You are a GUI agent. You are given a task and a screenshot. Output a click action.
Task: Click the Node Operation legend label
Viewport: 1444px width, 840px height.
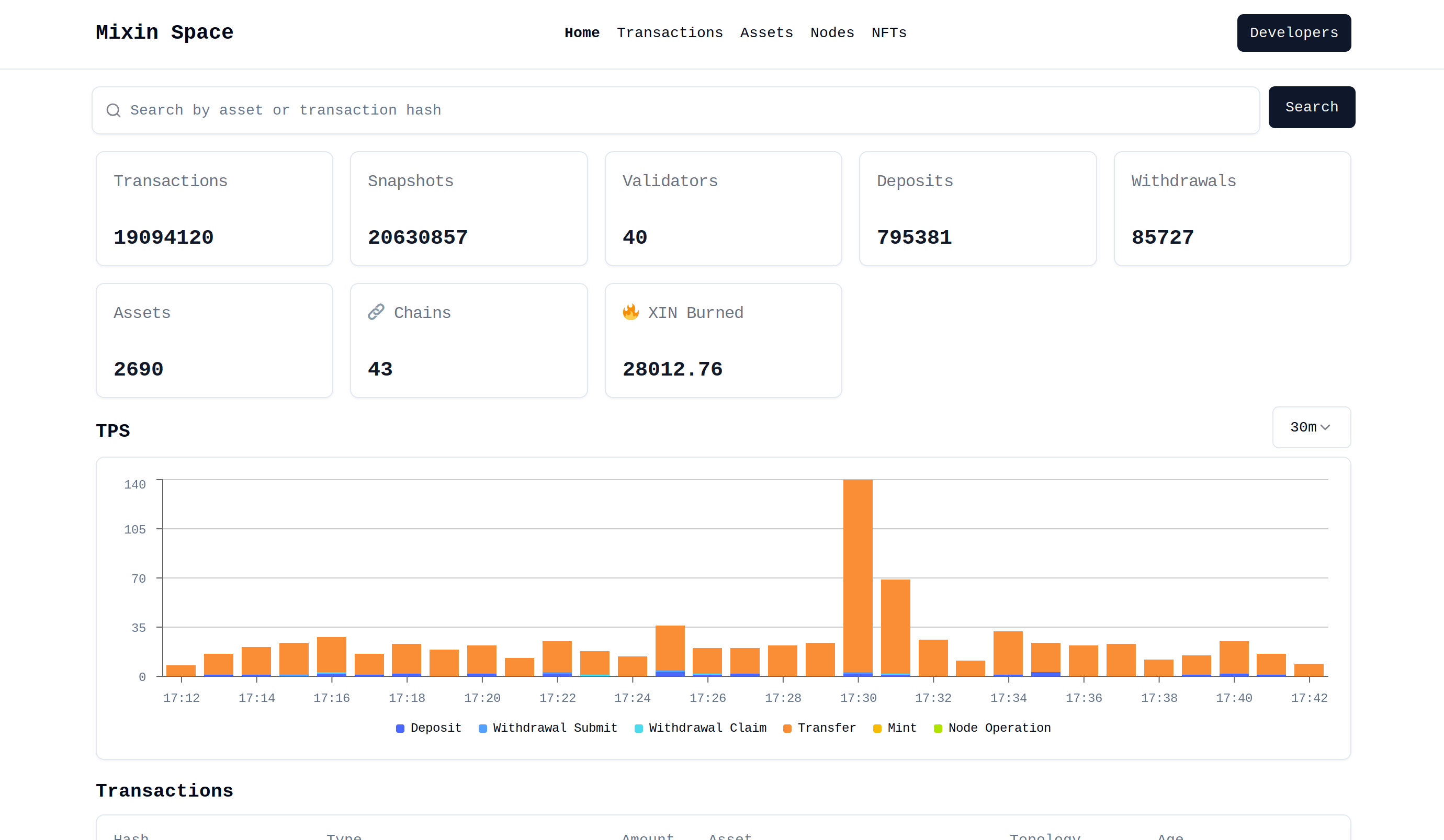click(999, 728)
